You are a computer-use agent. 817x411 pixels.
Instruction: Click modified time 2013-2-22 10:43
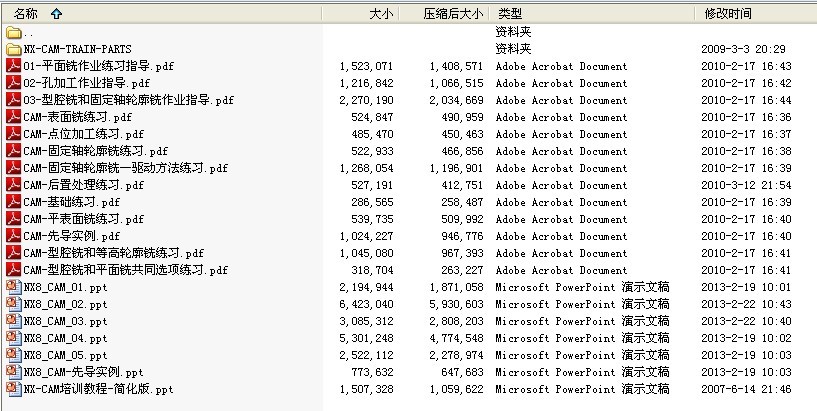point(746,304)
